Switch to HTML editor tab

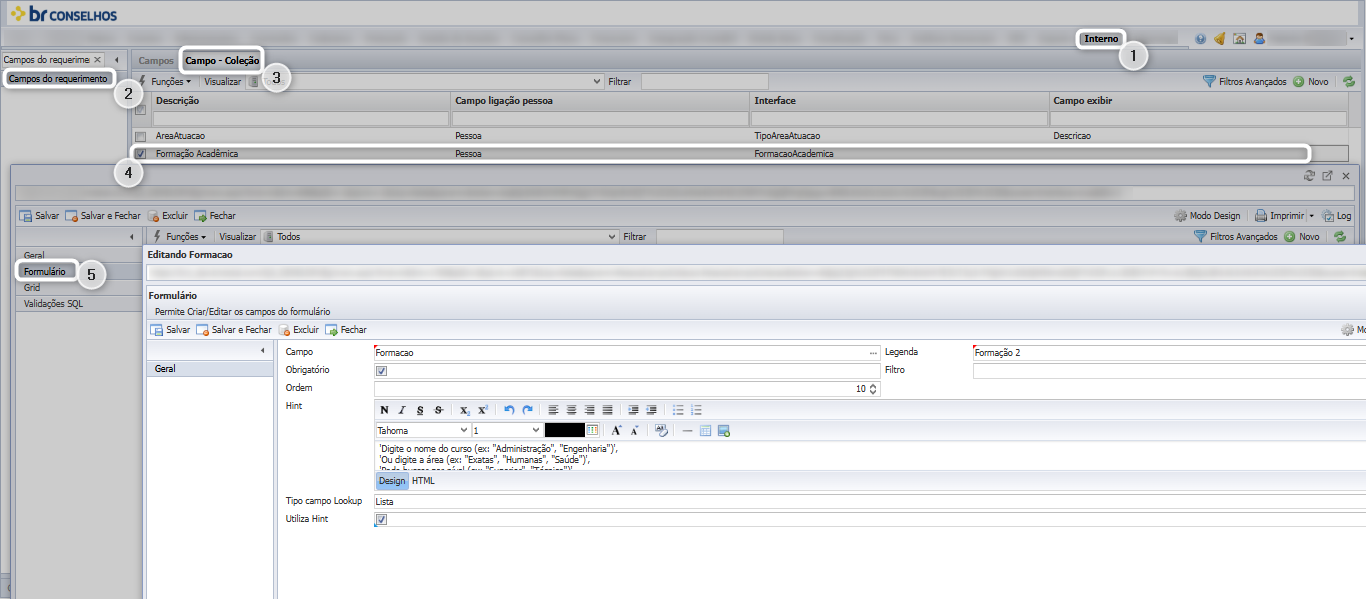pyautogui.click(x=423, y=481)
